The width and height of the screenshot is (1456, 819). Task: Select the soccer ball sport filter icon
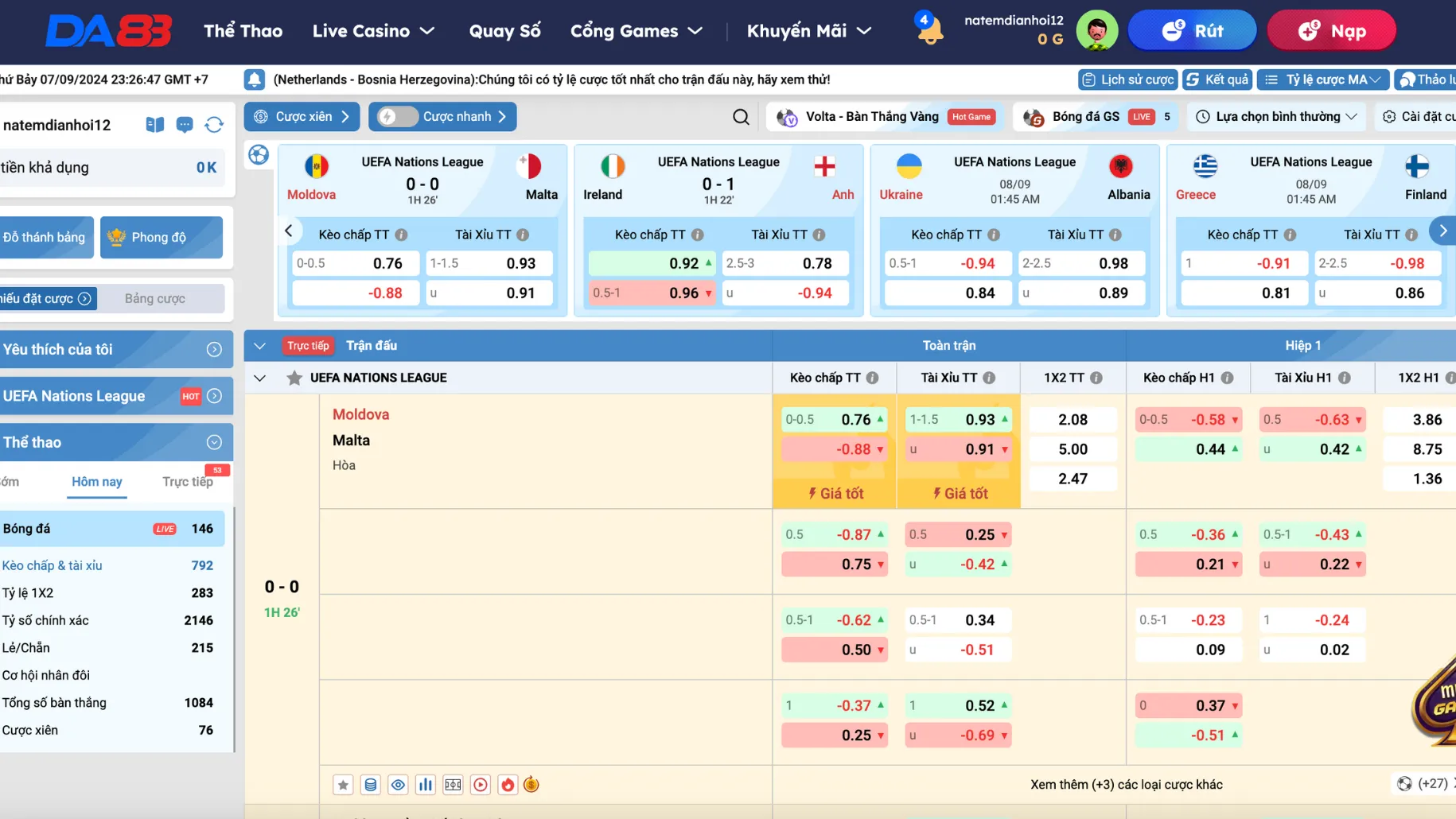tap(259, 154)
